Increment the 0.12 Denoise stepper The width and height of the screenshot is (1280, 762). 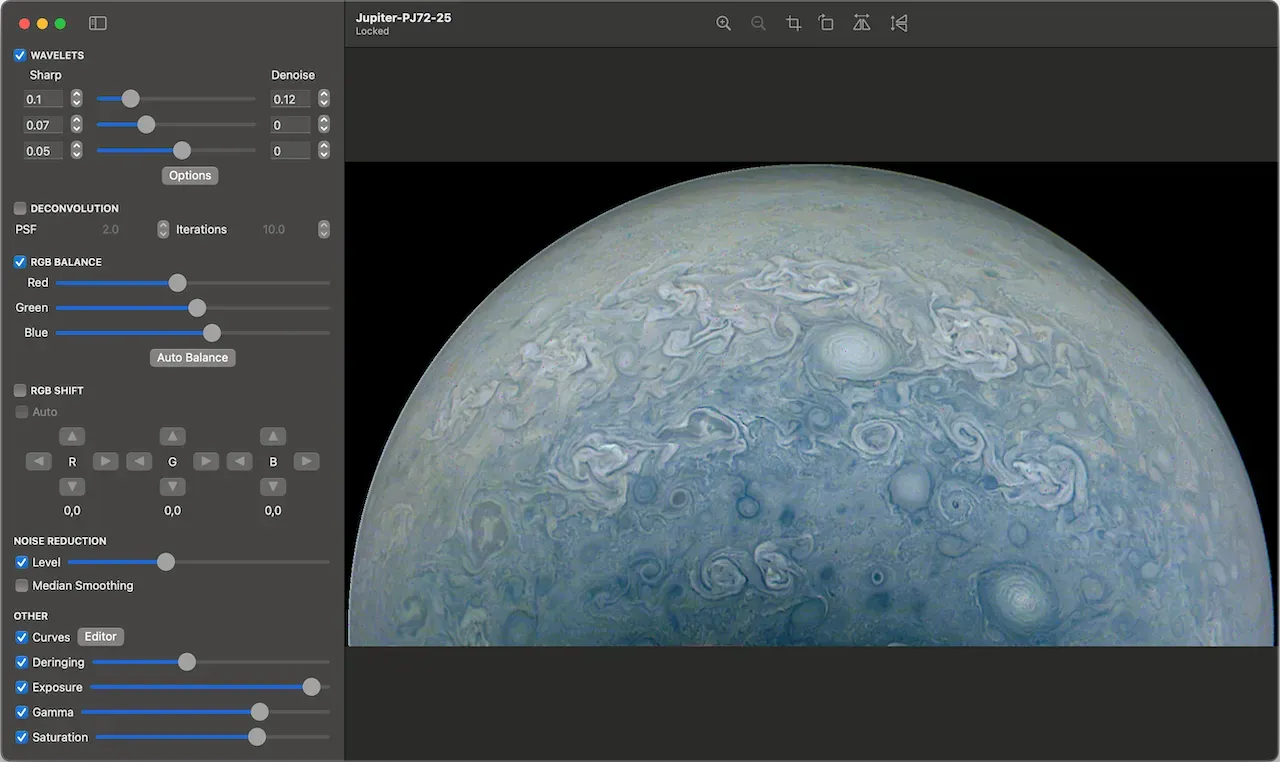pos(323,94)
